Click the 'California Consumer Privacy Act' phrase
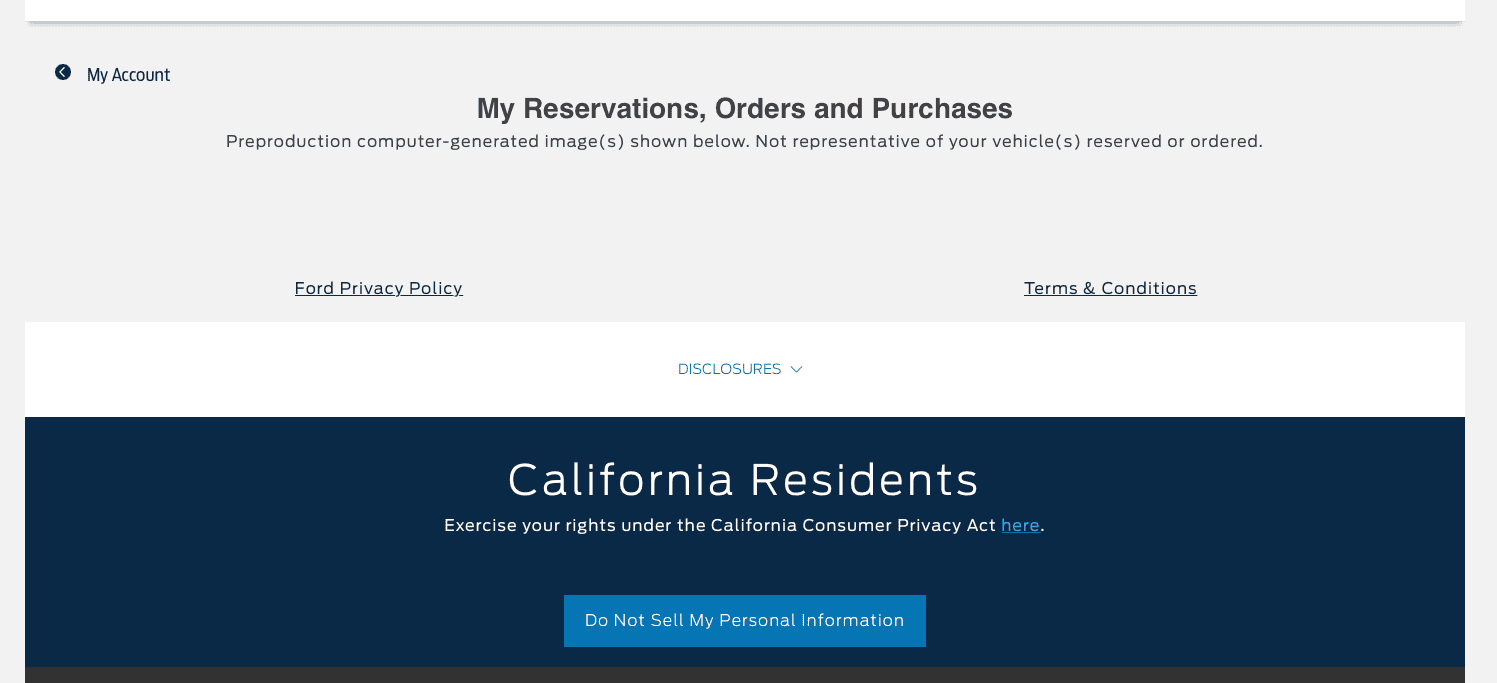1497x683 pixels. pos(853,525)
